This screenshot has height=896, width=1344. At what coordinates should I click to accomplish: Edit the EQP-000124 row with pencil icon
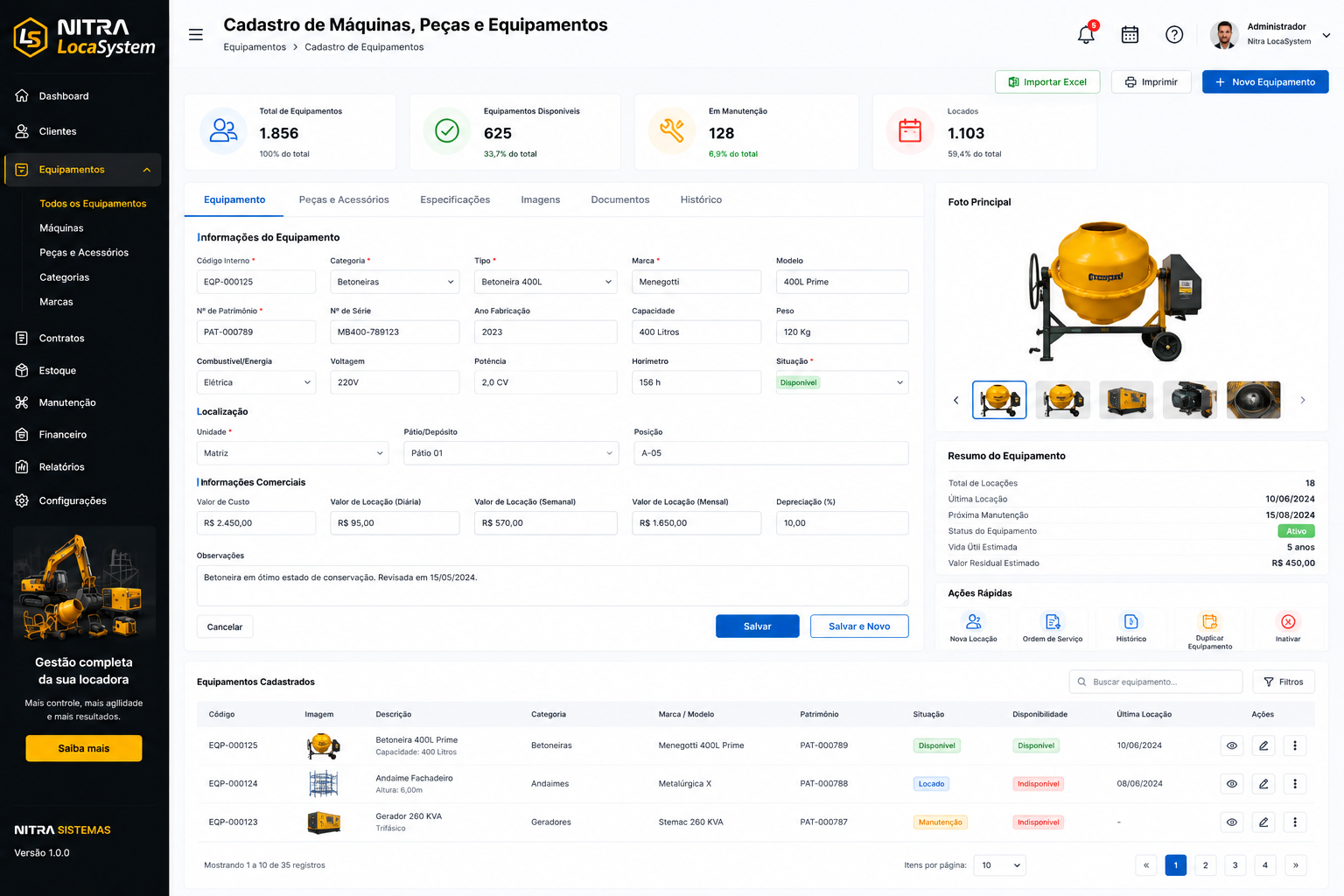point(1263,784)
